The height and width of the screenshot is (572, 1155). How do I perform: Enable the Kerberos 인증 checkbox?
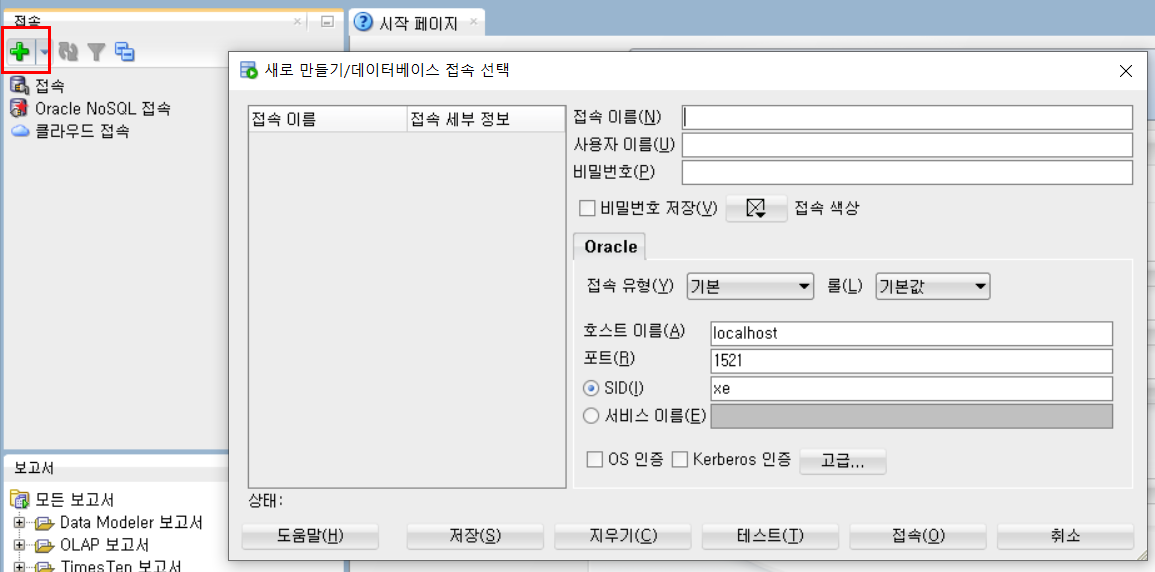click(680, 461)
